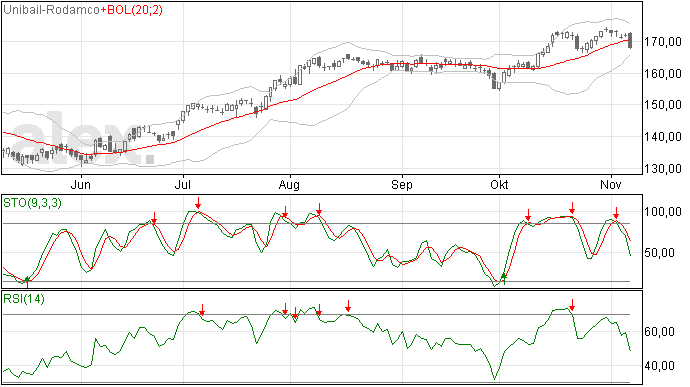Screen dimensions: 690x387
Task: Click the October red sell arrow in RSI
Action: [x=572, y=305]
